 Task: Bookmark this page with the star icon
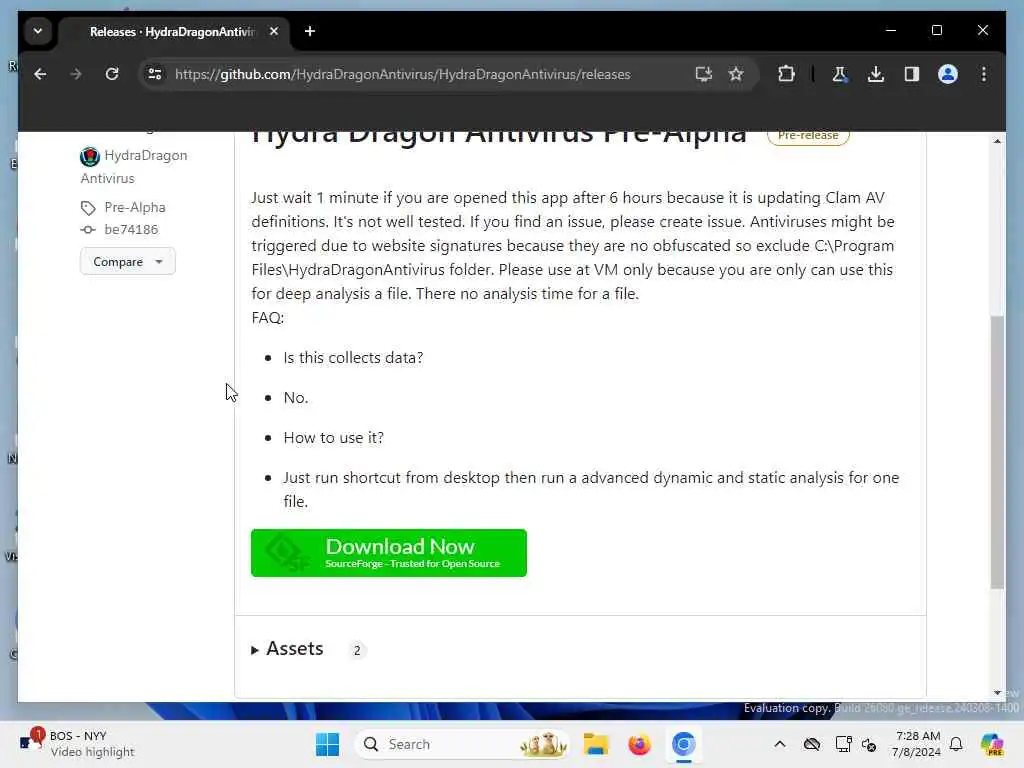(x=736, y=74)
